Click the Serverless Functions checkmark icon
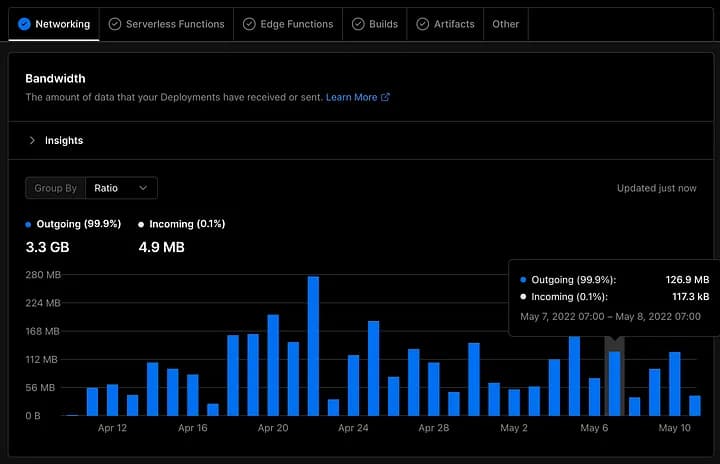720x464 pixels. point(115,24)
